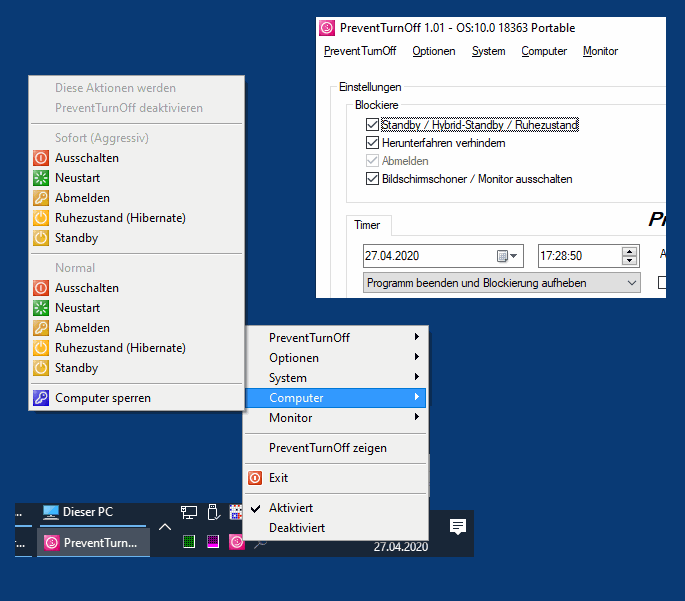Choose Computer sperren in the submenu

point(136,398)
